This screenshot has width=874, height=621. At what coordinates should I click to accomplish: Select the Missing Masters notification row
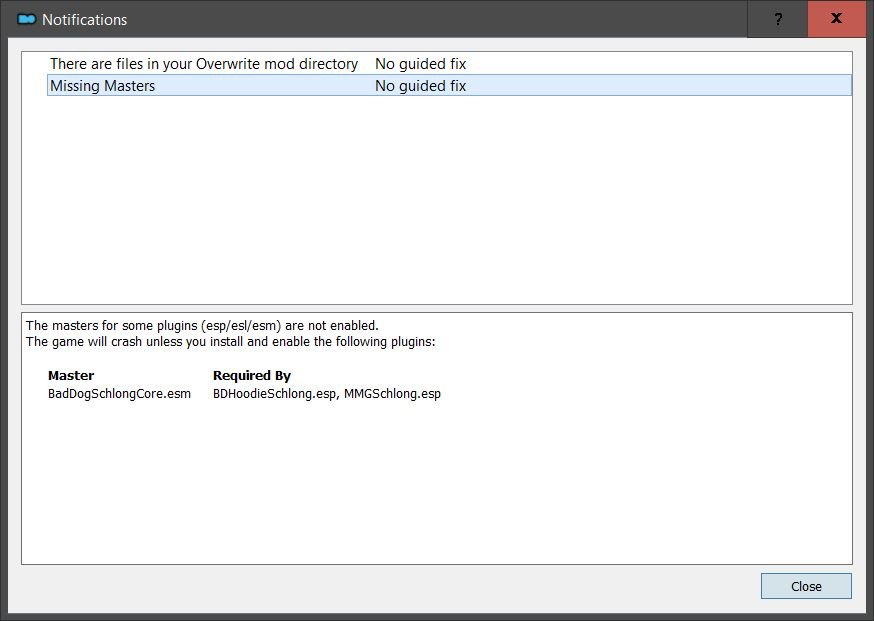(449, 85)
